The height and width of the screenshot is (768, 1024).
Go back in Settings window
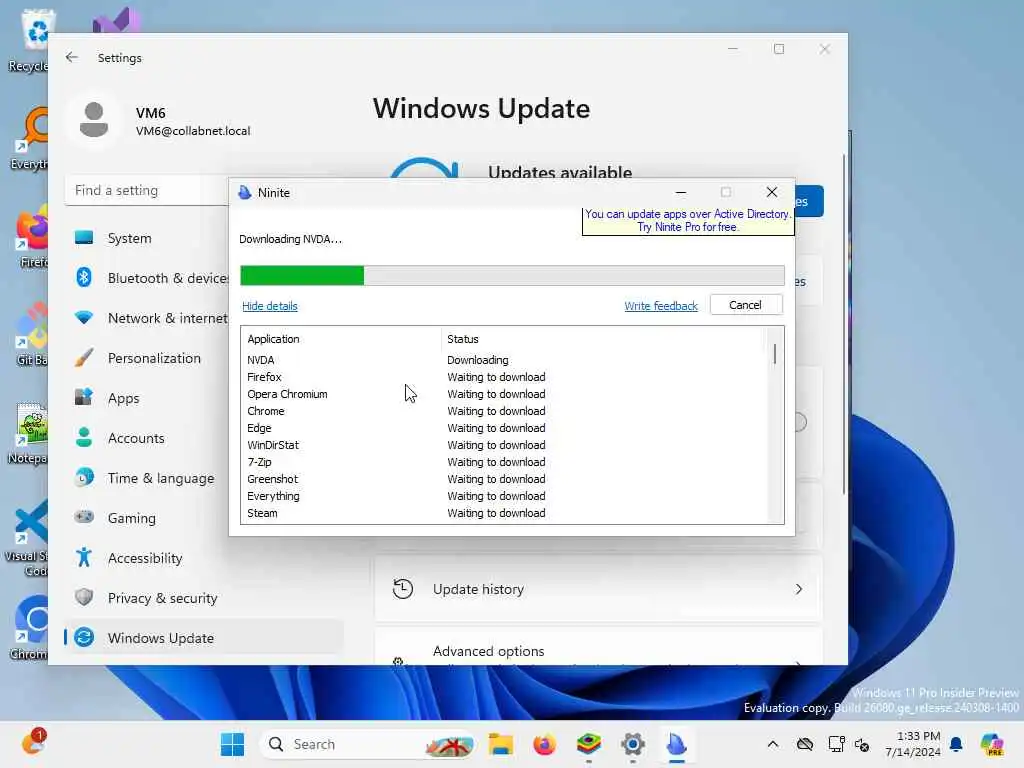point(72,57)
